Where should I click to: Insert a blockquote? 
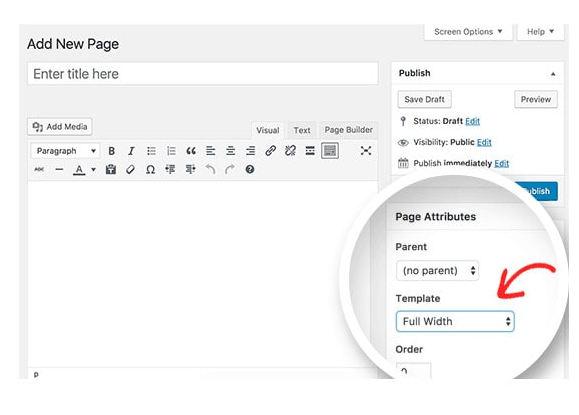pos(191,151)
